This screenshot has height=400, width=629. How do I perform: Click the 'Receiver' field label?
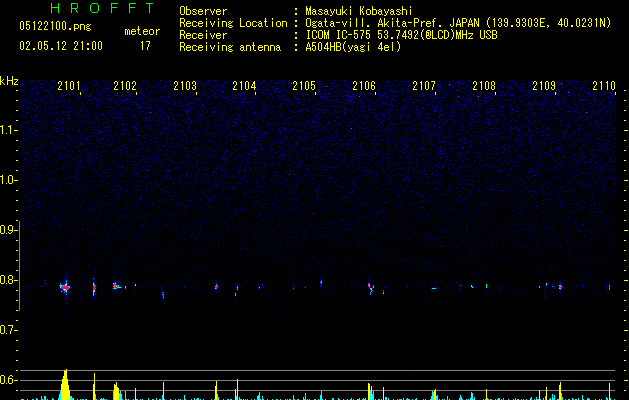click(x=203, y=35)
